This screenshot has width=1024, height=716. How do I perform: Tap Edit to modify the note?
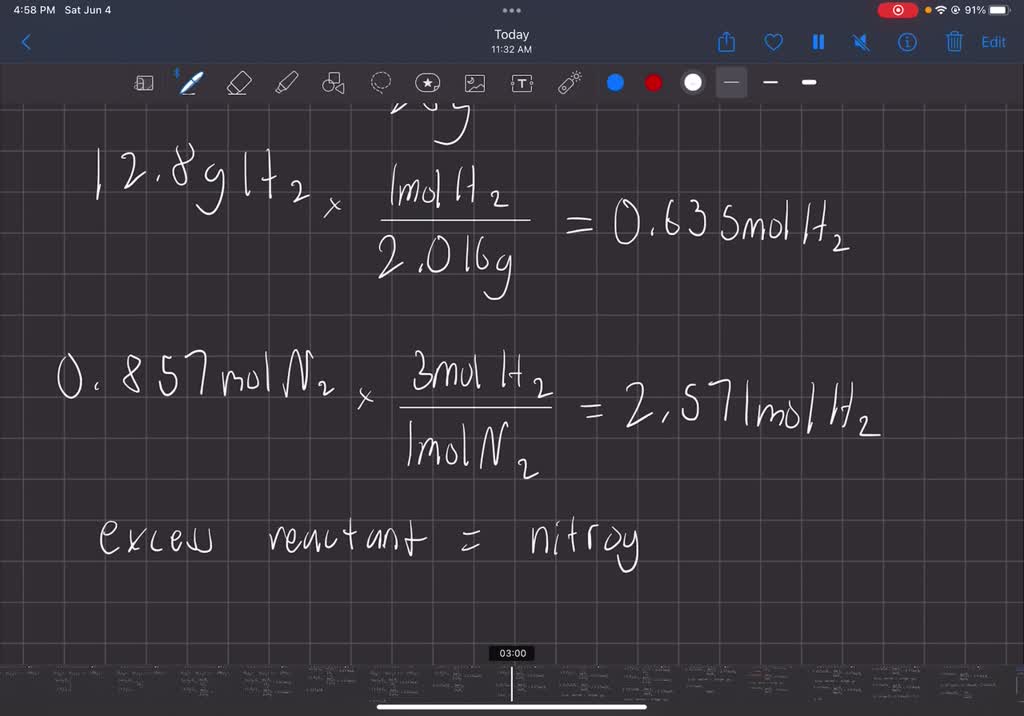point(993,42)
